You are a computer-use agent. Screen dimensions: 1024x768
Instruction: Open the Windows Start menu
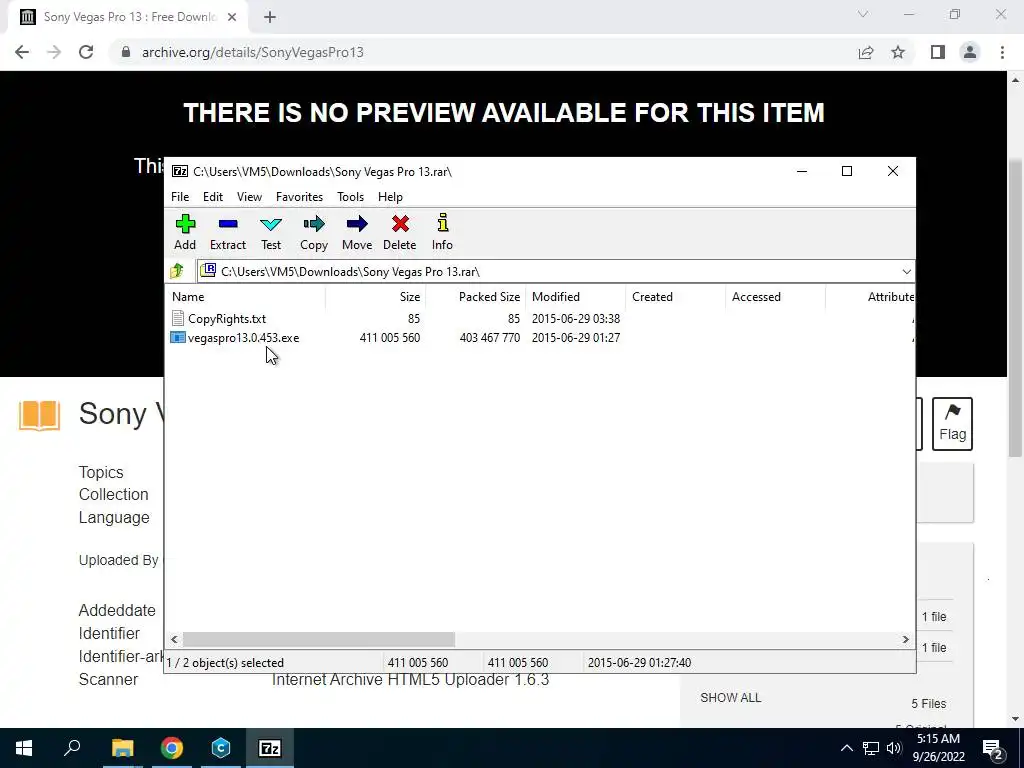tap(24, 748)
